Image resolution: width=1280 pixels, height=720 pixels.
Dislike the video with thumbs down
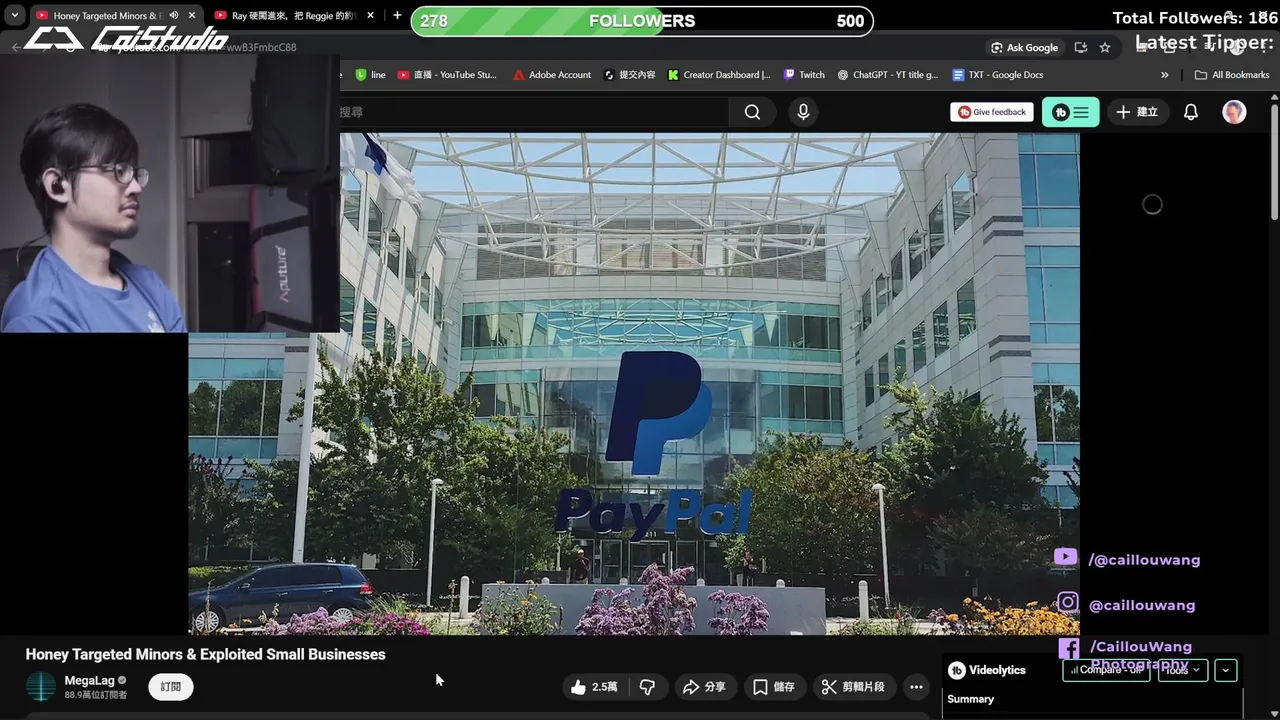click(647, 687)
